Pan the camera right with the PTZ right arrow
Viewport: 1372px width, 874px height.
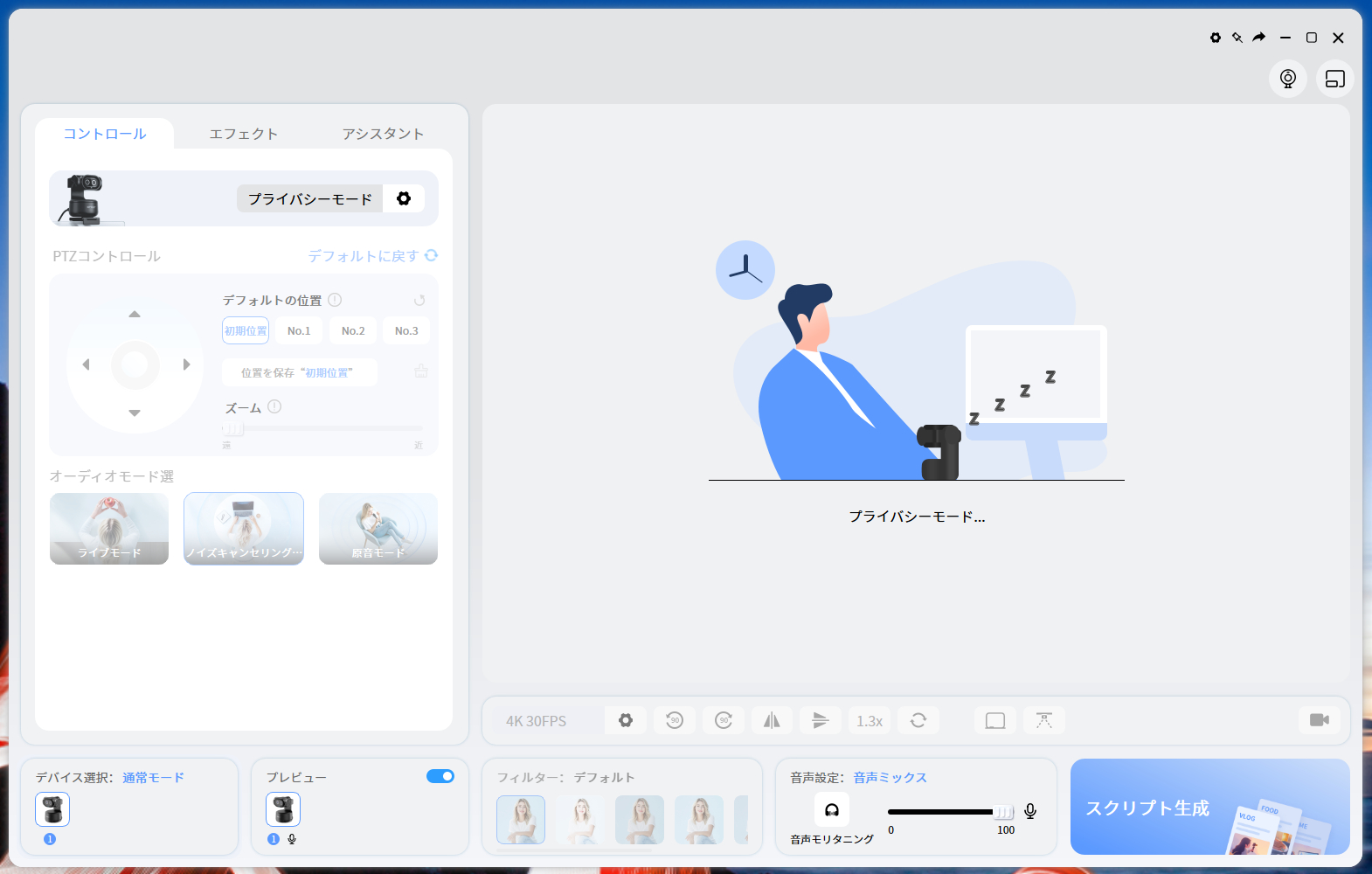pyautogui.click(x=186, y=364)
